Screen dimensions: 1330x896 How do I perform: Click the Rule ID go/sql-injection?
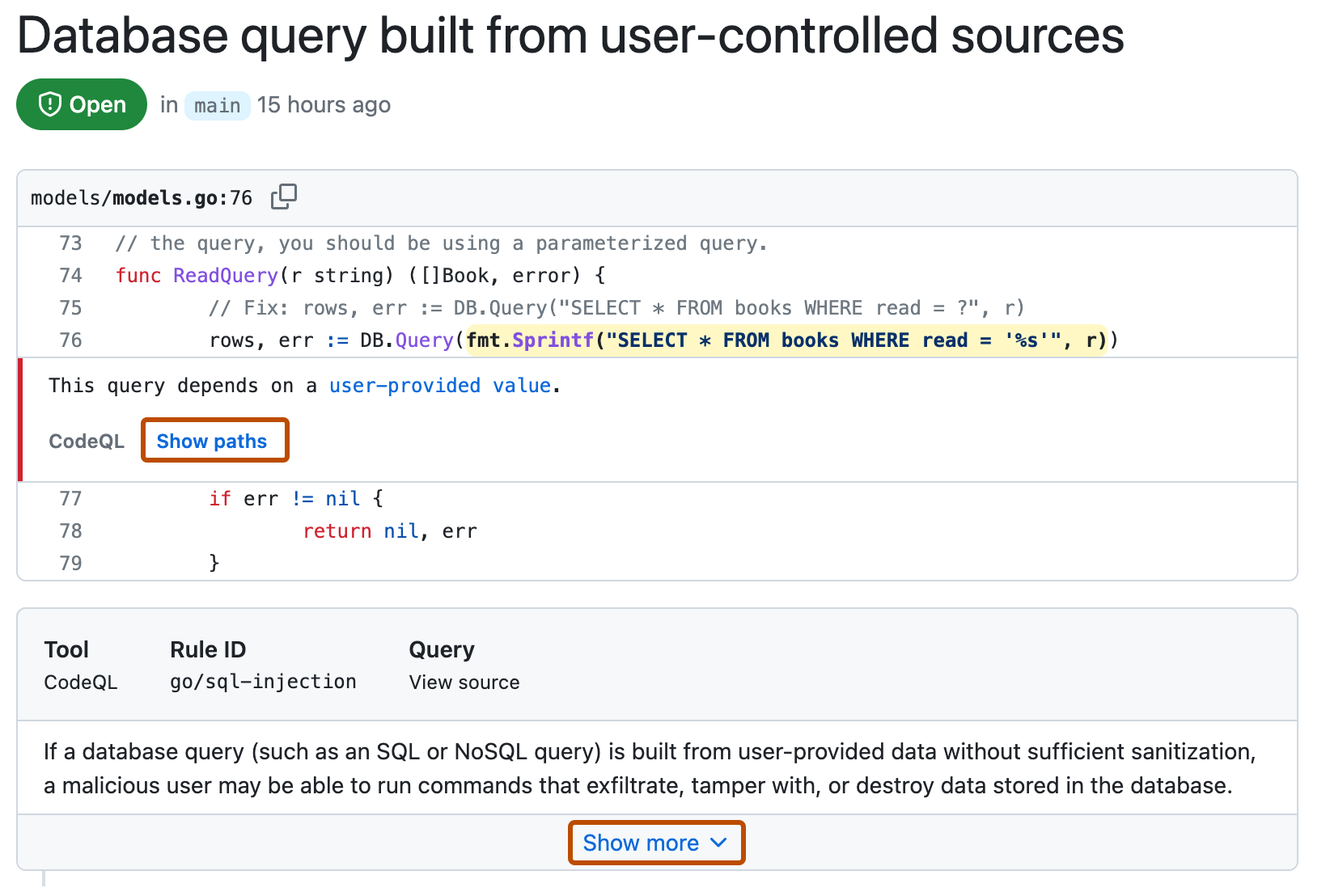(x=263, y=682)
